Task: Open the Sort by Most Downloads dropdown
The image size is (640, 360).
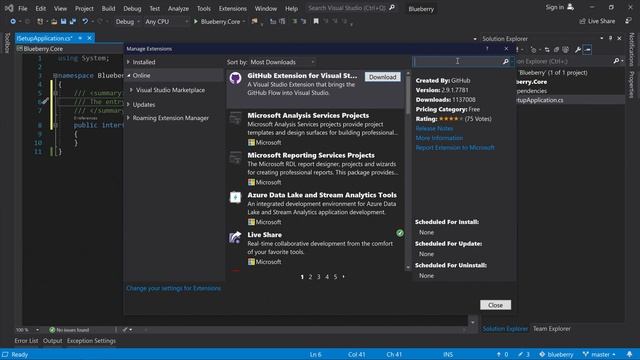Action: point(282,62)
